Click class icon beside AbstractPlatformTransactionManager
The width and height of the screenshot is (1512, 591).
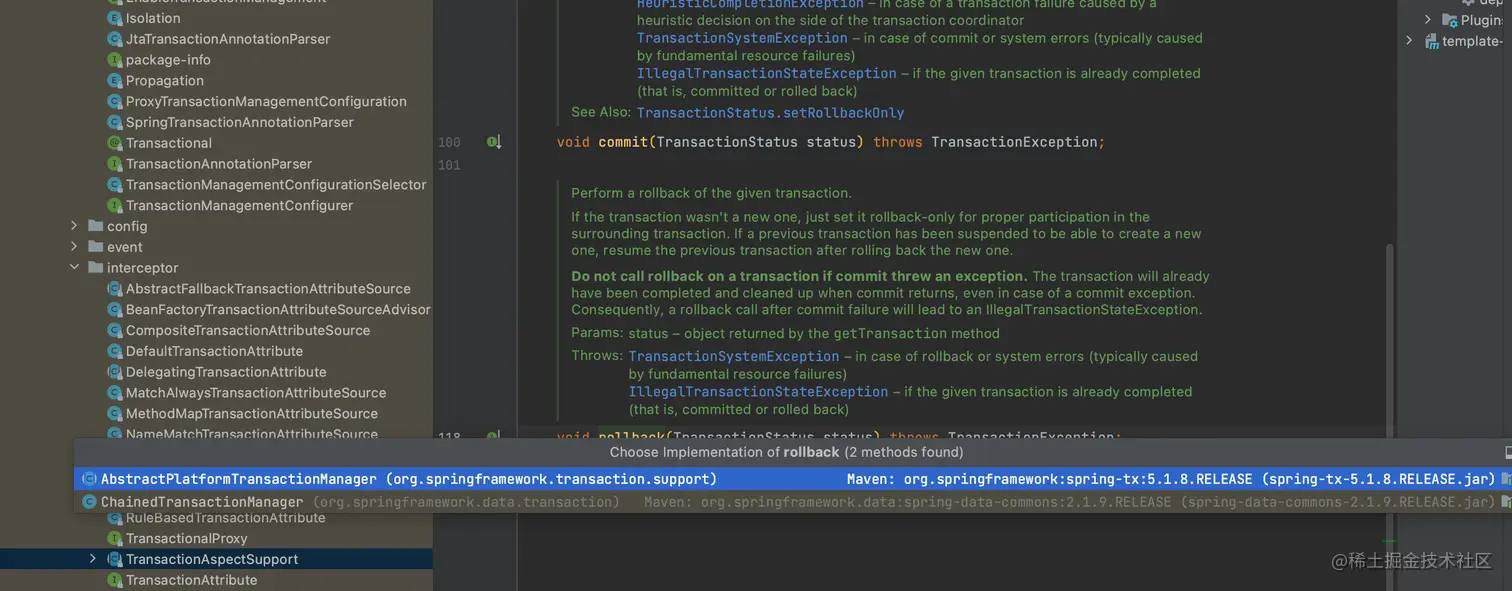(x=89, y=479)
